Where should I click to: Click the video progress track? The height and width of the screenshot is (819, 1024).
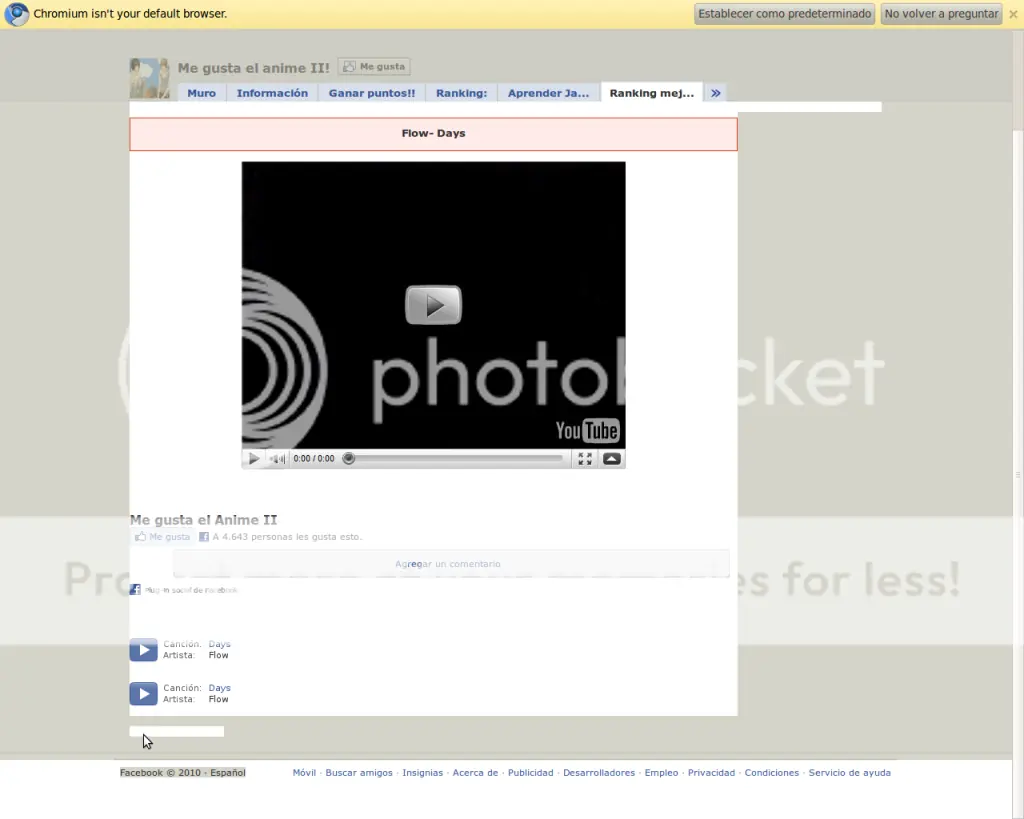[x=457, y=458]
